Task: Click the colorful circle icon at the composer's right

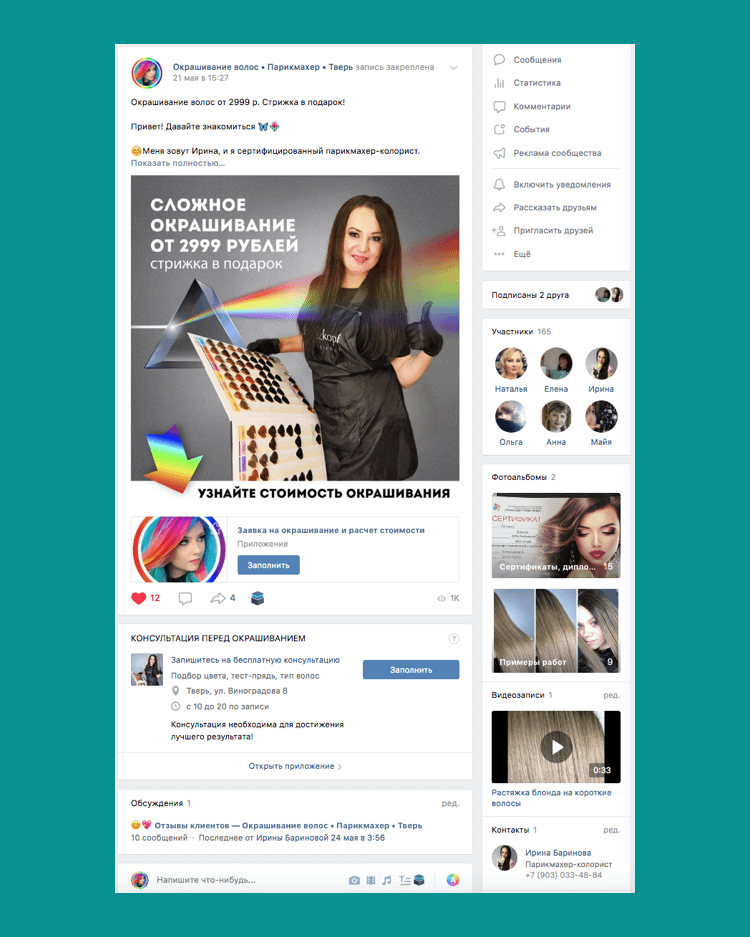Action: (453, 880)
